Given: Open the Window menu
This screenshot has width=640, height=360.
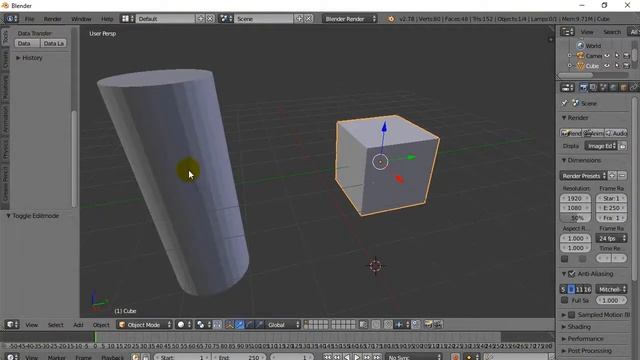Looking at the screenshot, I should click(x=81, y=19).
